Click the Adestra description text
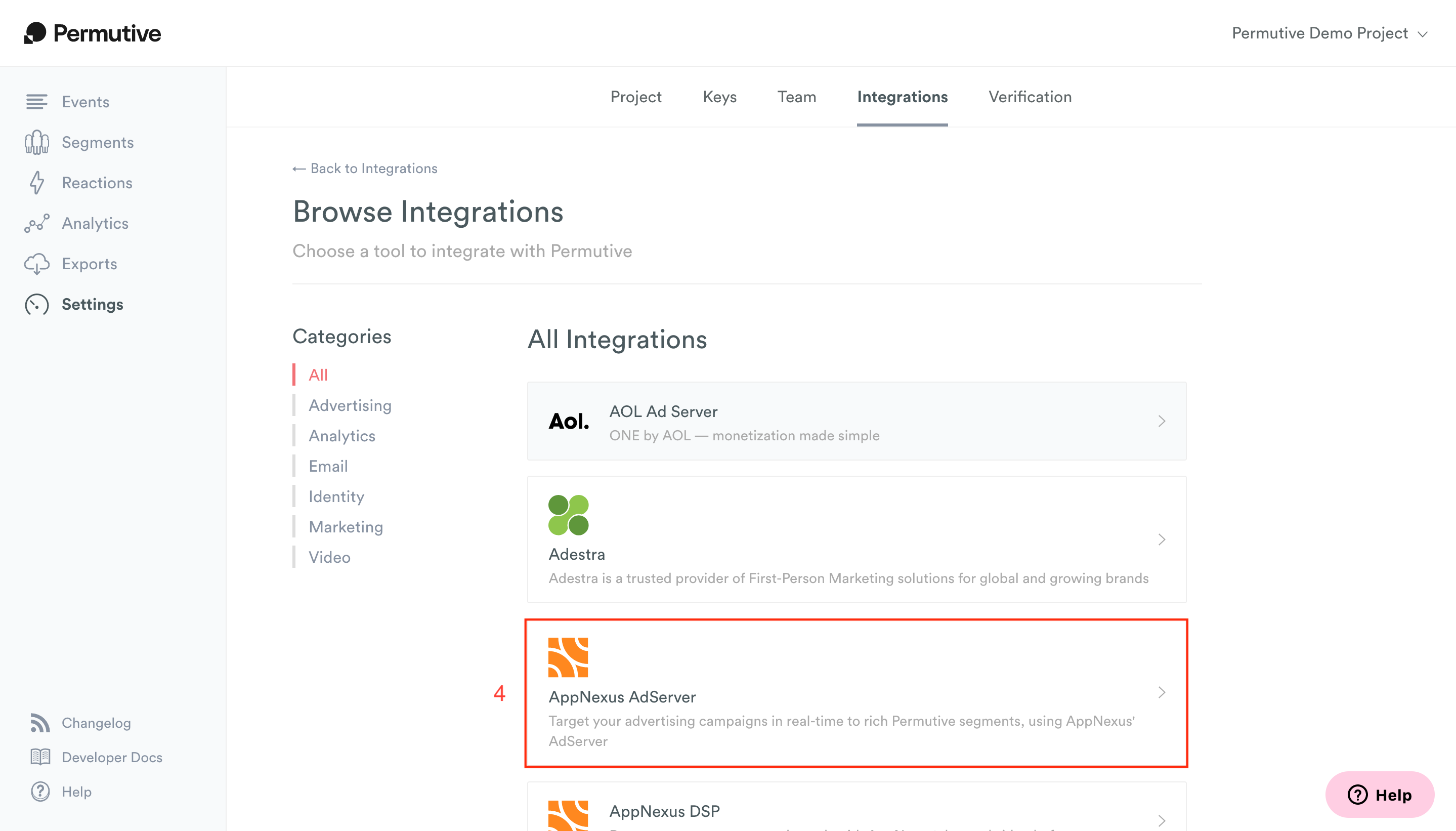The height and width of the screenshot is (831, 1456). tap(848, 578)
